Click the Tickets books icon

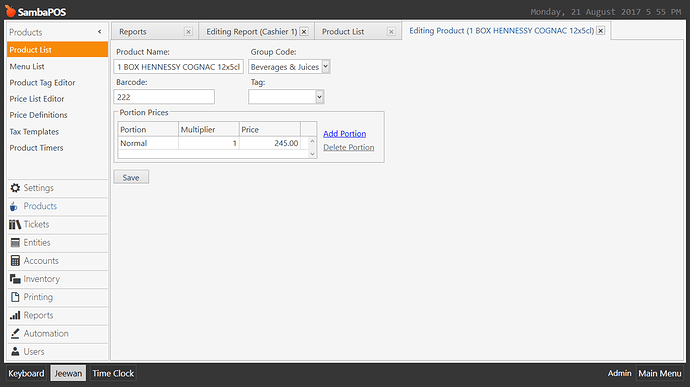(x=15, y=225)
